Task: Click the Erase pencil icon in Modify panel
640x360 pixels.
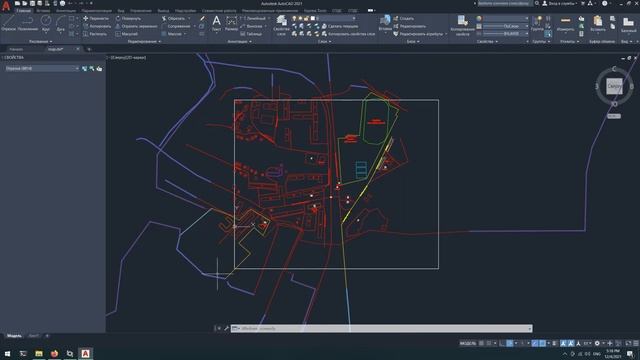Action: tap(202, 18)
